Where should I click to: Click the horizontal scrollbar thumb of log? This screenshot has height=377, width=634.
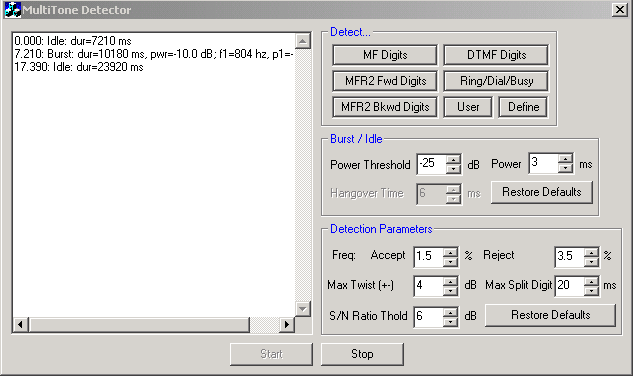pos(139,324)
